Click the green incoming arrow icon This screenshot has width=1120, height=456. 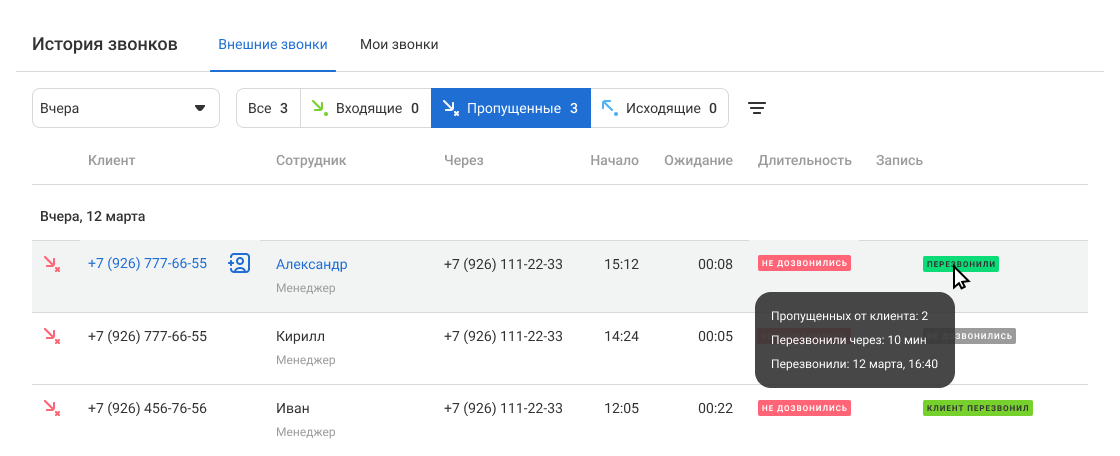(319, 108)
